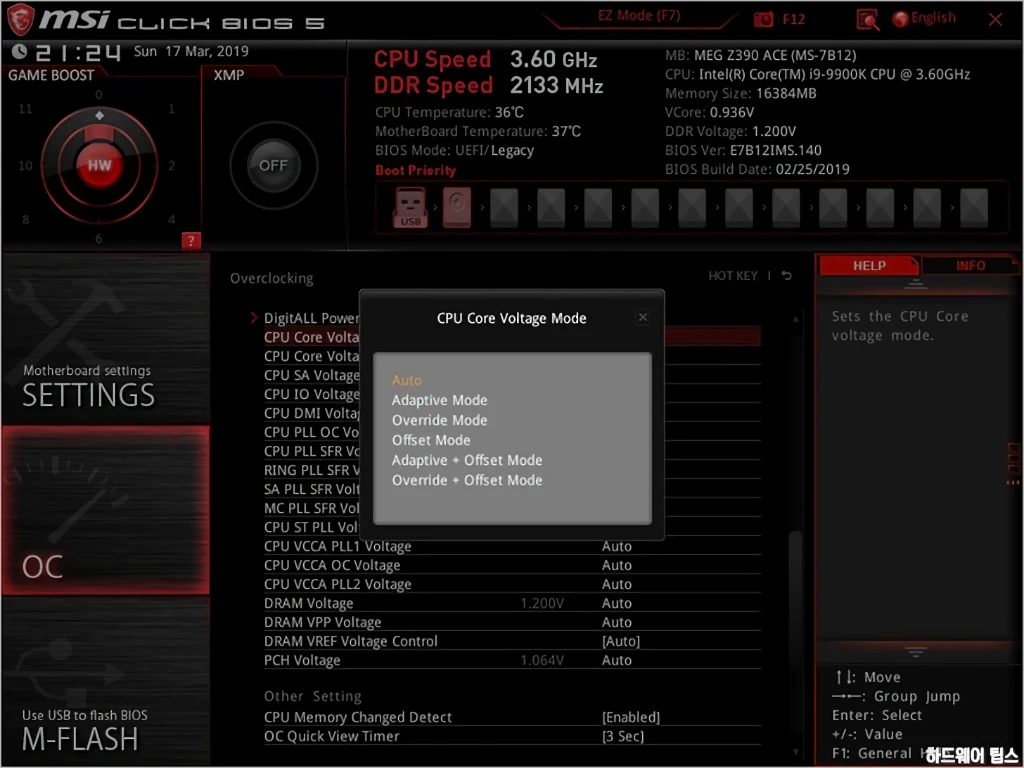This screenshot has height=768, width=1024.
Task: Click the MSI dragon logo
Action: (20, 20)
